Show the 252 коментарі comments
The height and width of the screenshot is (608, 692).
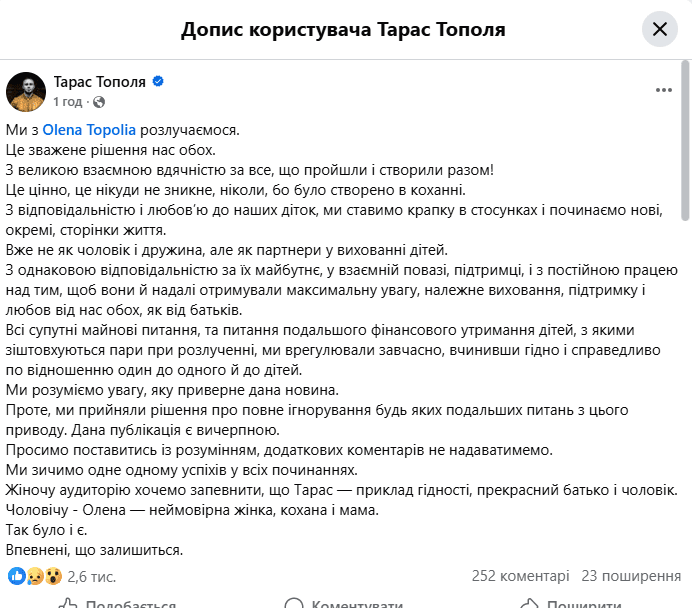pyautogui.click(x=520, y=576)
